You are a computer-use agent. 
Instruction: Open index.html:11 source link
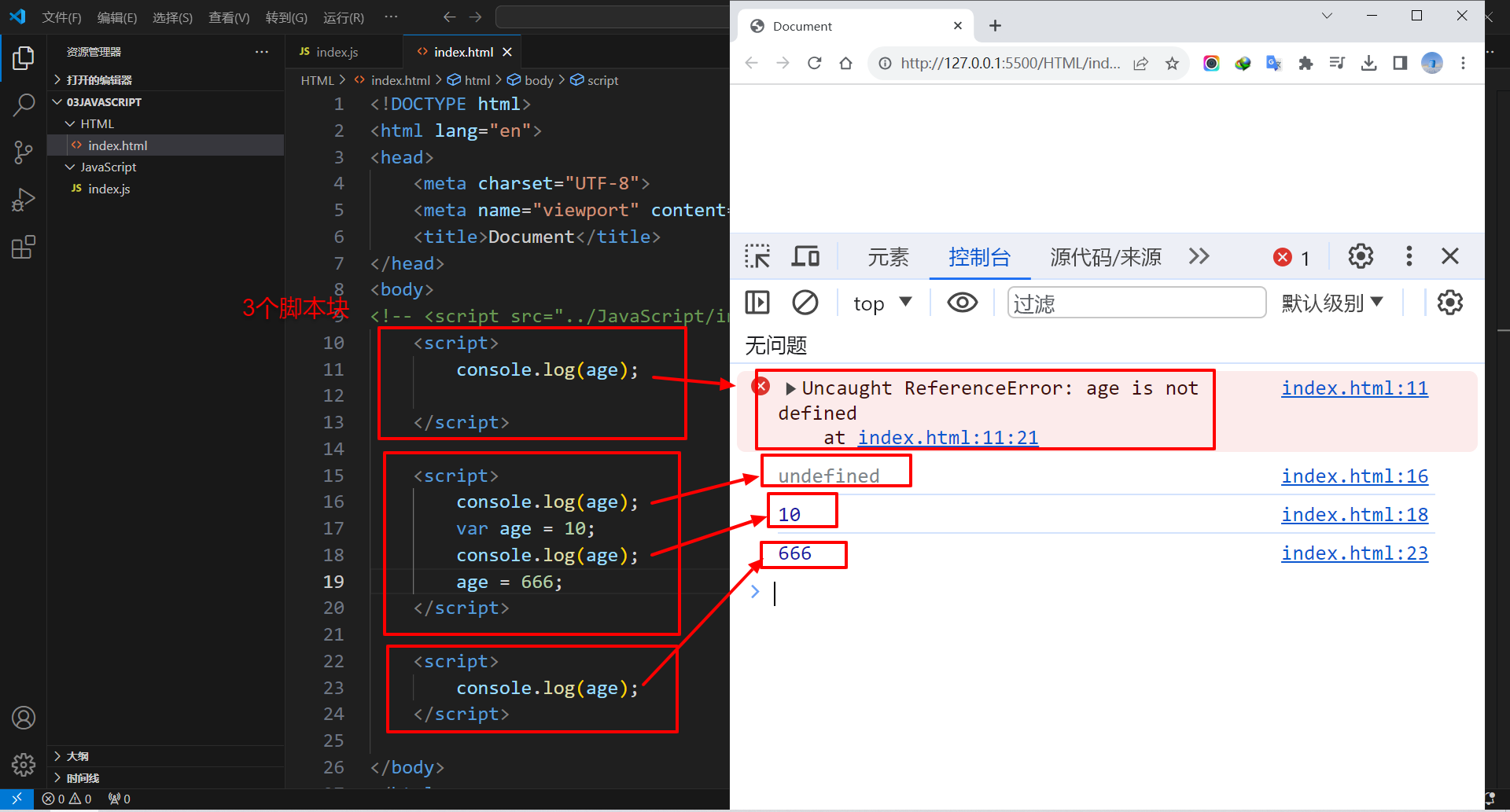[x=1354, y=388]
